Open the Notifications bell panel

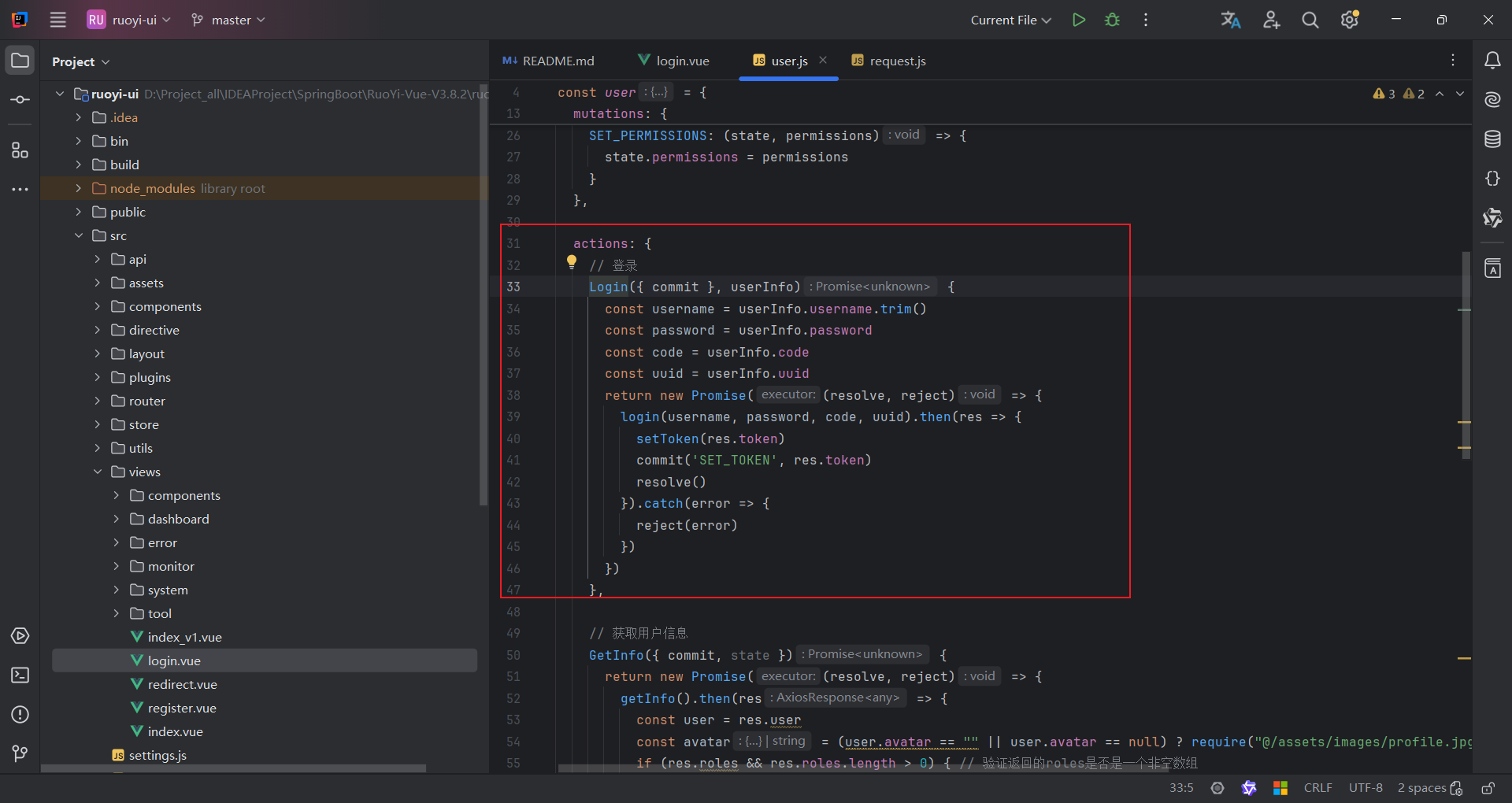tap(1492, 61)
